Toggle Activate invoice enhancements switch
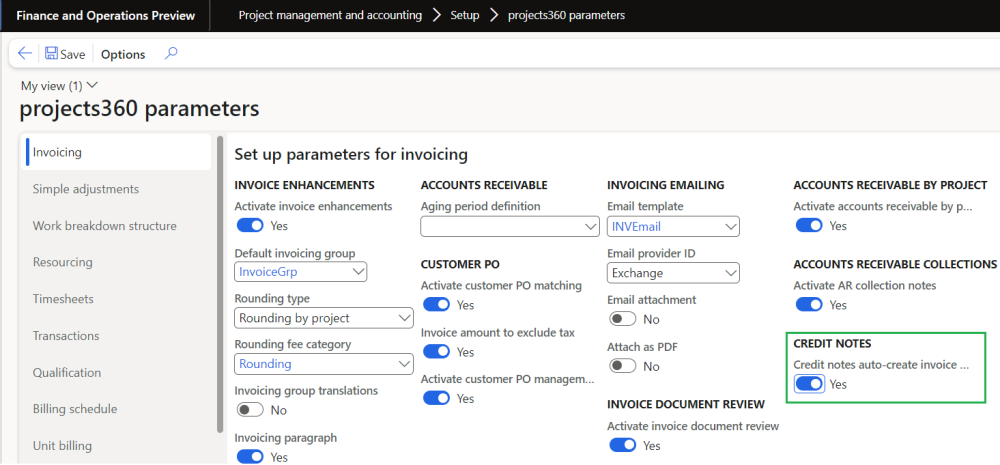 click(249, 226)
